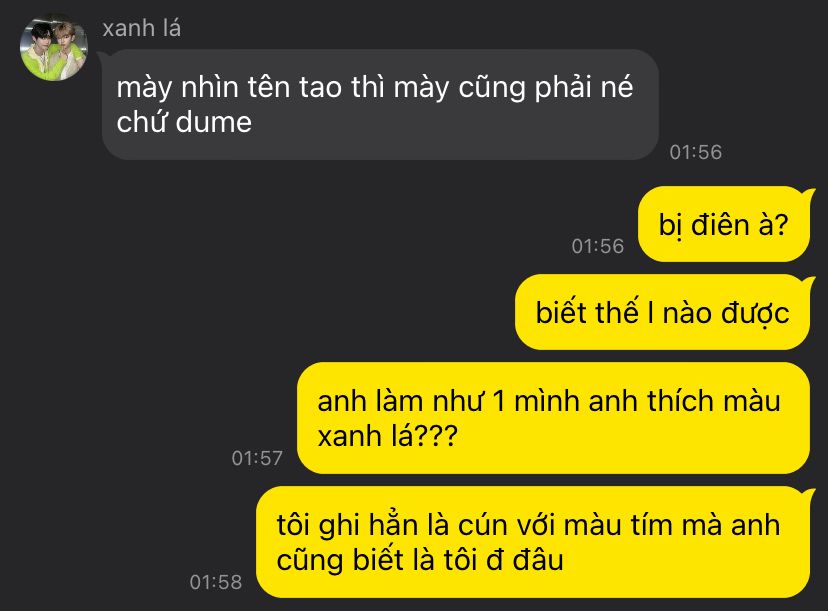Click the 01:56 timestamp beside "bị điên à?"

597,246
